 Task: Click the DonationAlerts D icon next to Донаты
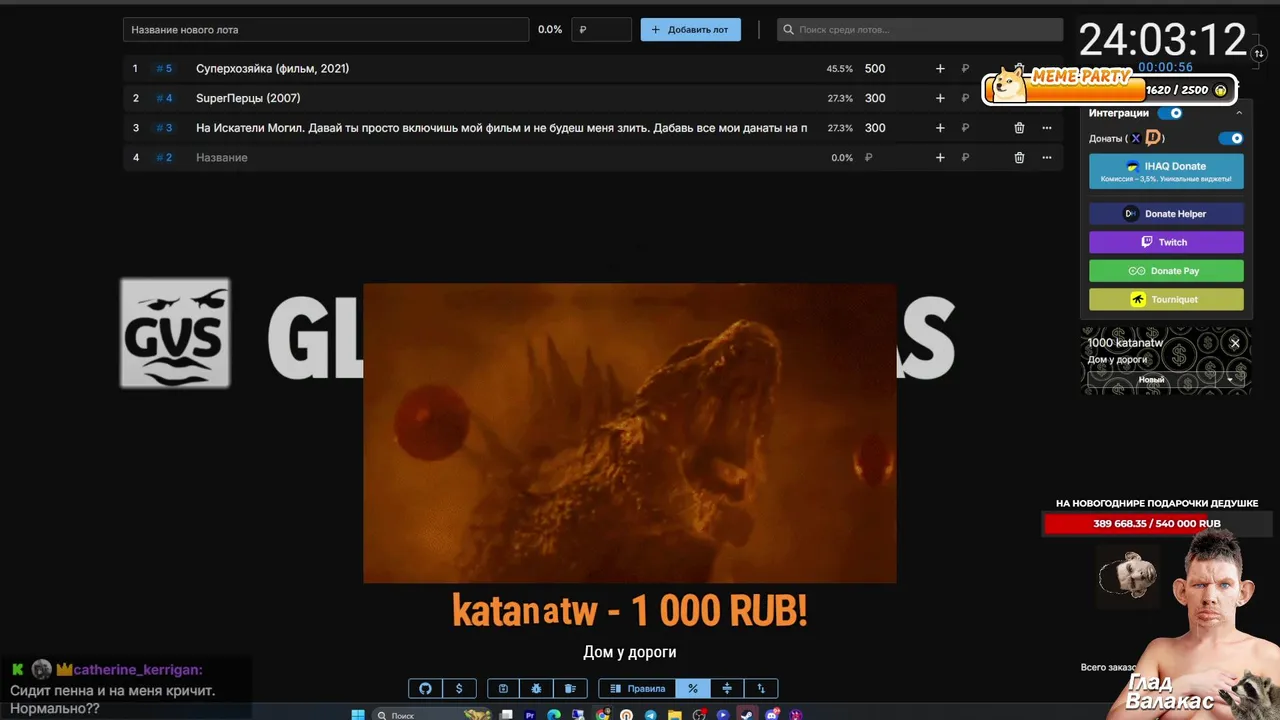coord(1153,139)
